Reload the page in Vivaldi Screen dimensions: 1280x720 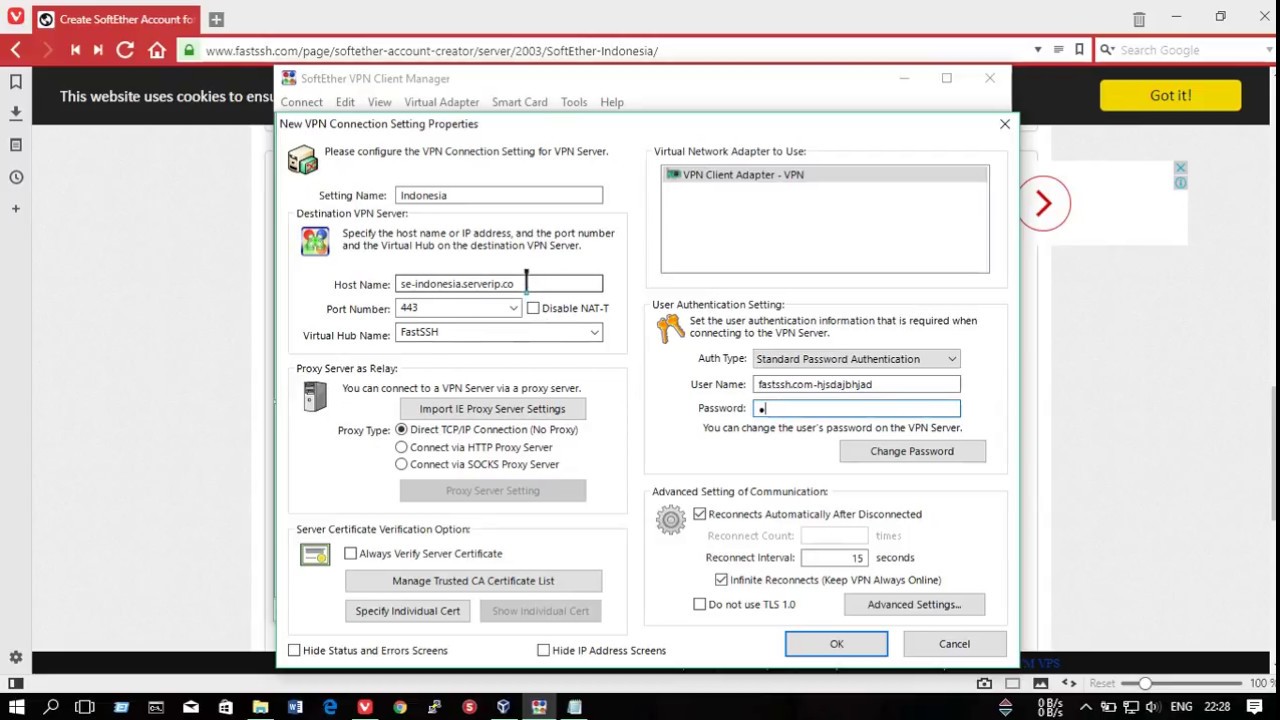tap(125, 50)
